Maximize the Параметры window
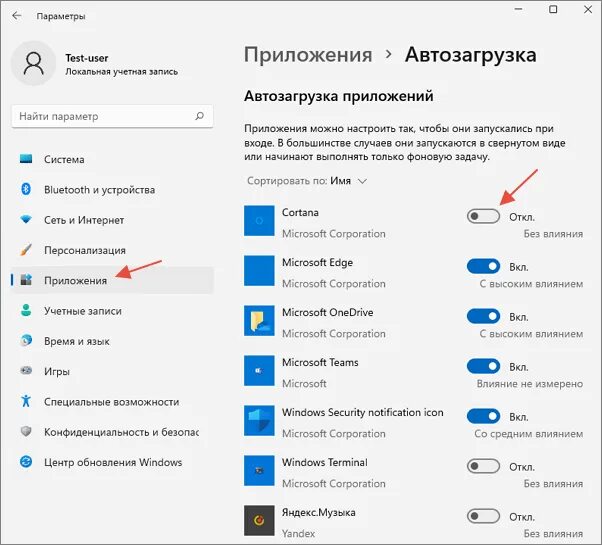The image size is (602, 545). [553, 9]
